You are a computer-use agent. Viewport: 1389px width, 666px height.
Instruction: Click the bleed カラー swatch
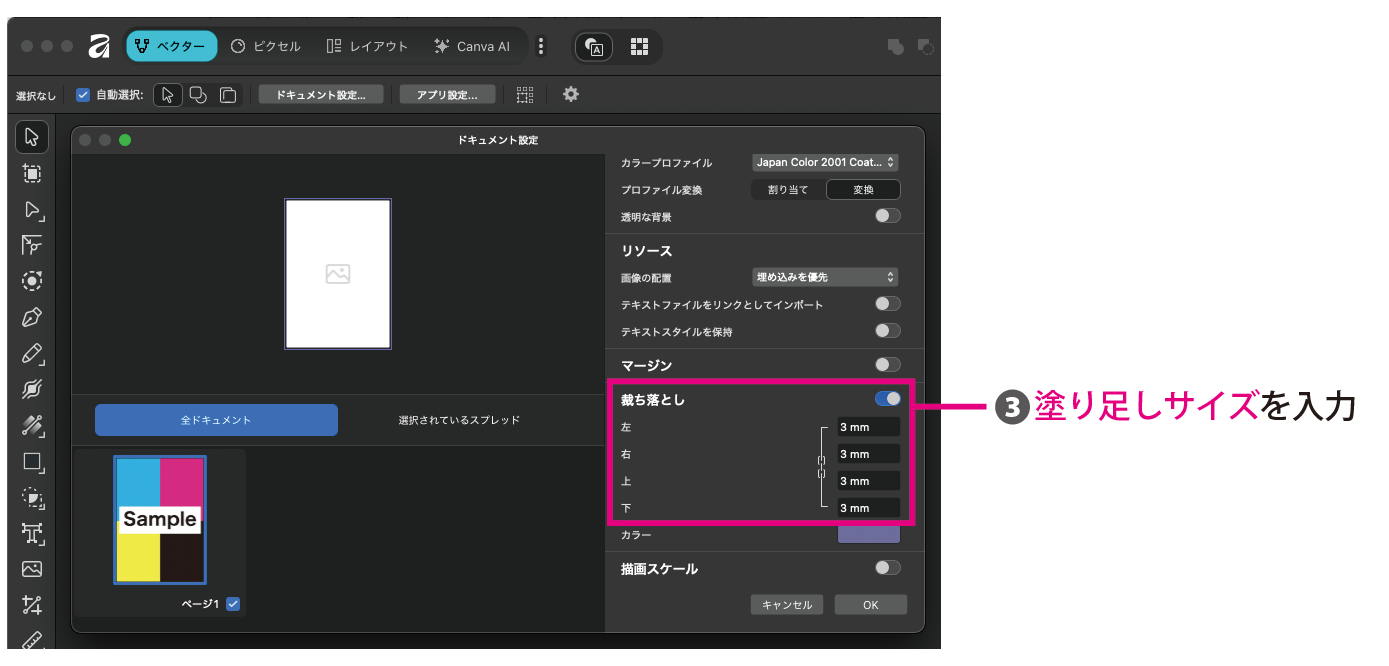tap(868, 534)
